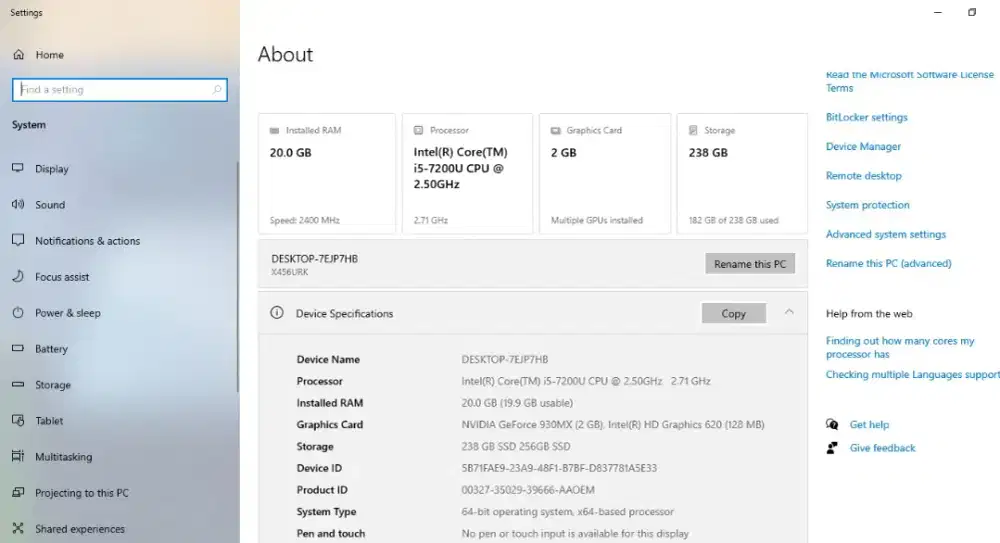Click the Graphics Card card icon
1000x543 pixels.
point(555,130)
